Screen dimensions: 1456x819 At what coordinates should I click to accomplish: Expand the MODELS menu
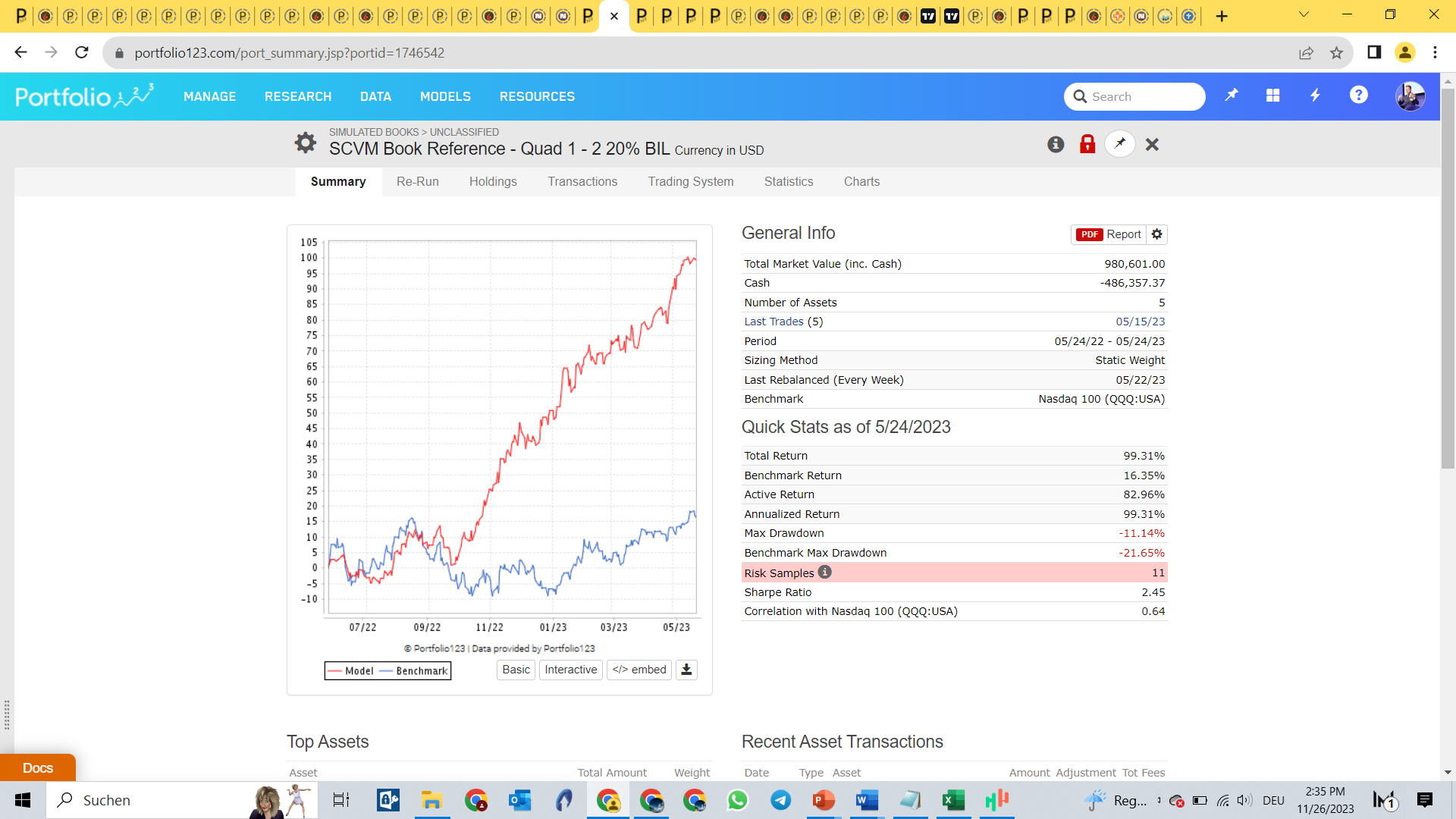(x=445, y=96)
